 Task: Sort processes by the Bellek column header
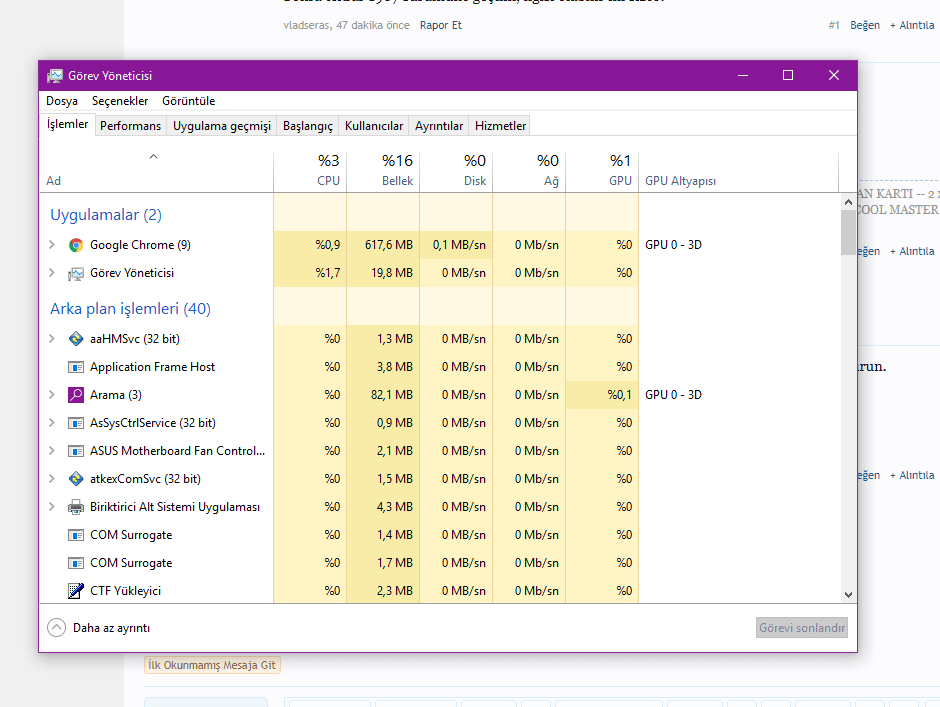pos(383,171)
